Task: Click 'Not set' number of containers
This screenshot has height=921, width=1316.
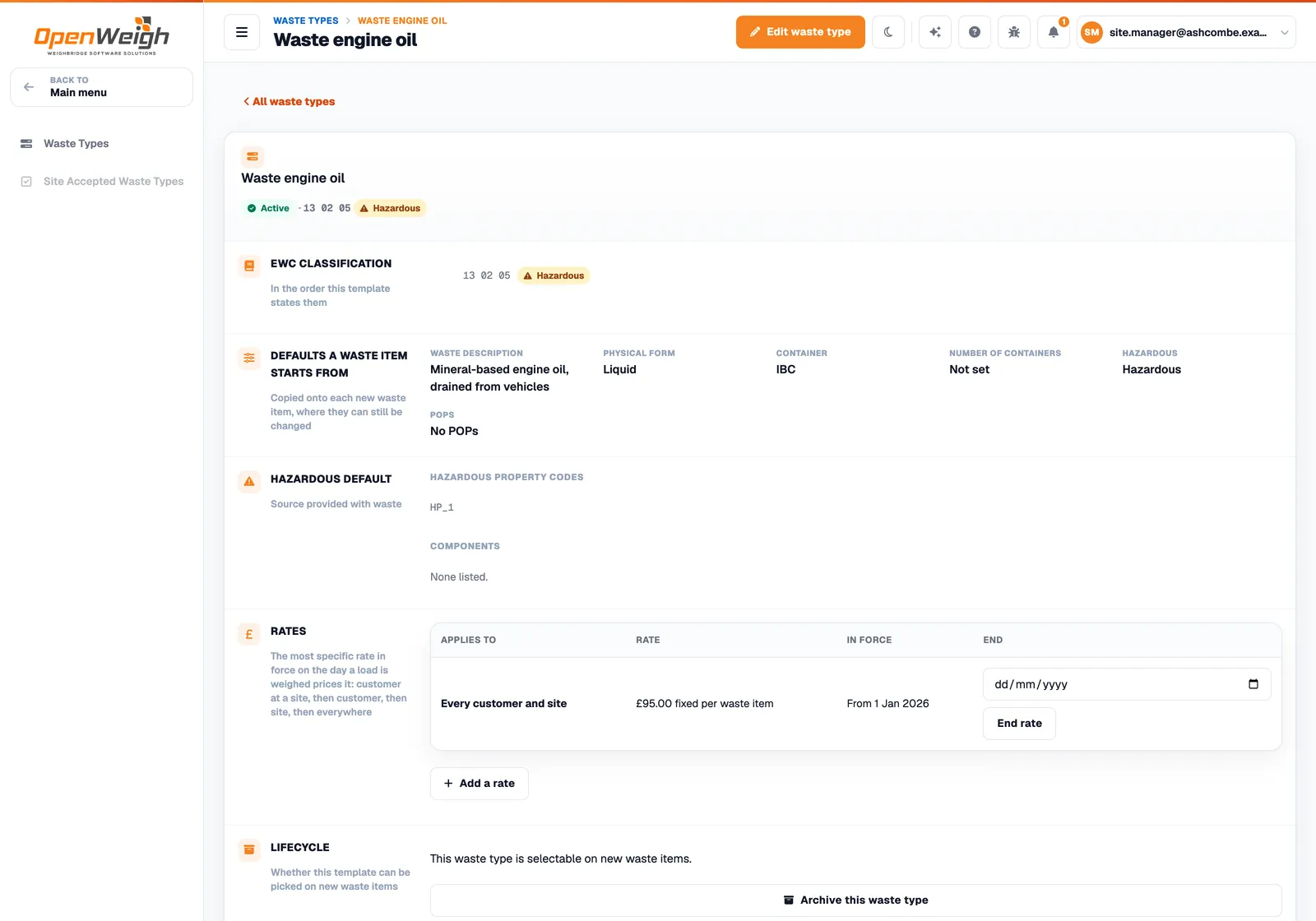Action: point(970,370)
